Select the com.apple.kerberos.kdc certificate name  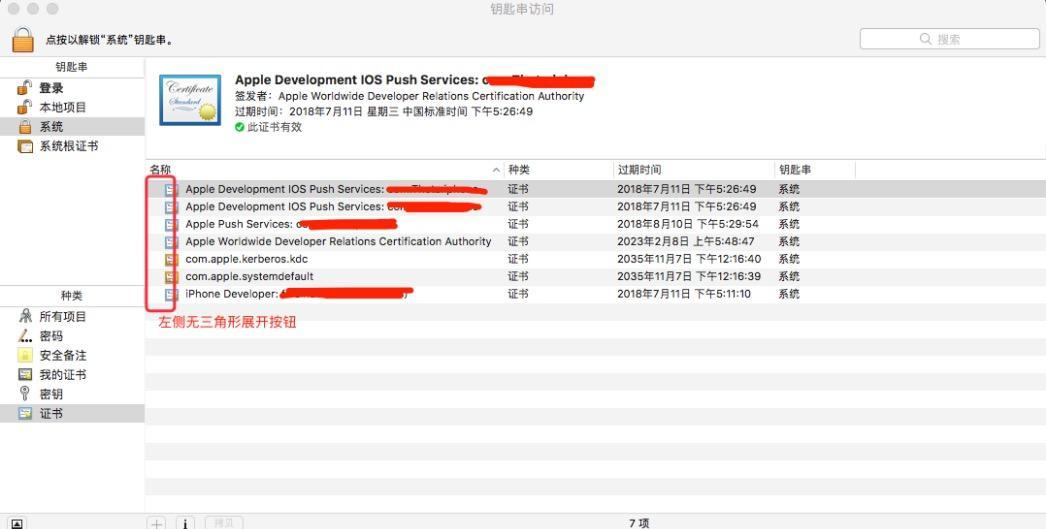click(x=246, y=259)
